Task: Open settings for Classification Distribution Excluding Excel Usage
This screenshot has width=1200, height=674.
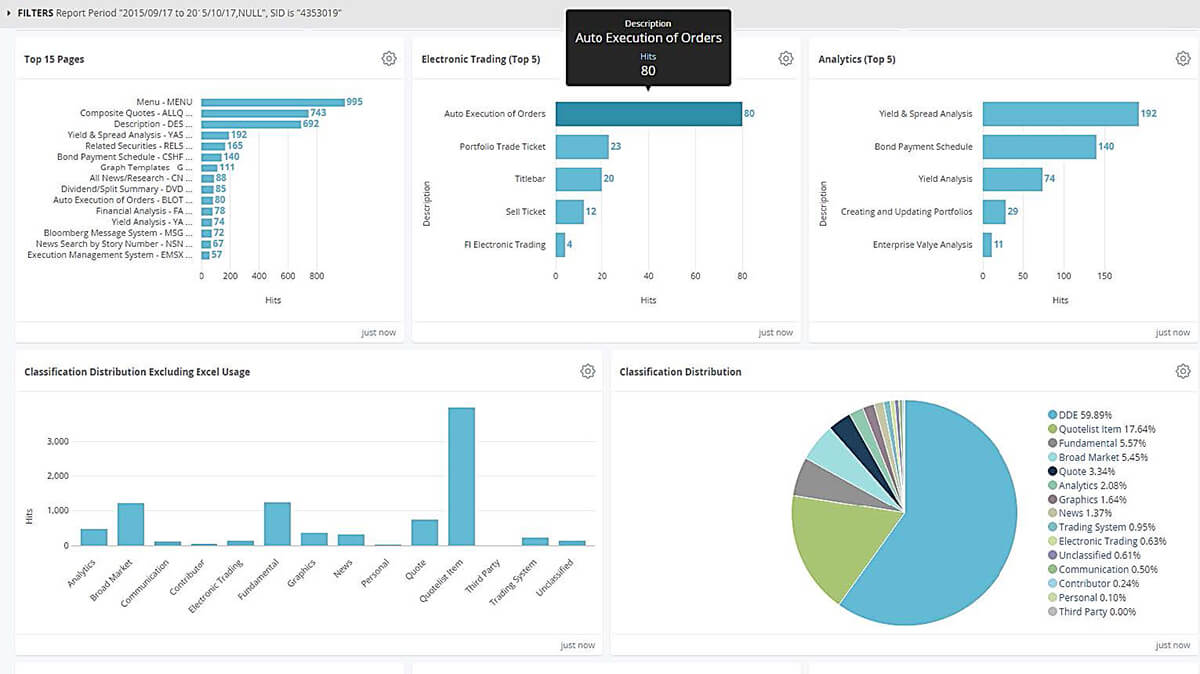Action: pos(587,371)
